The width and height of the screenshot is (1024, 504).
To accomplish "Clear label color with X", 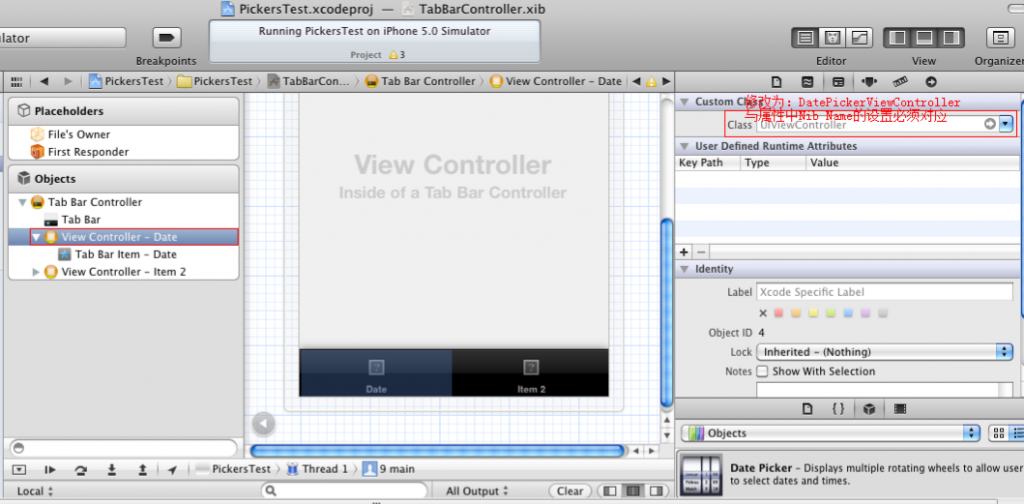I will [763, 313].
